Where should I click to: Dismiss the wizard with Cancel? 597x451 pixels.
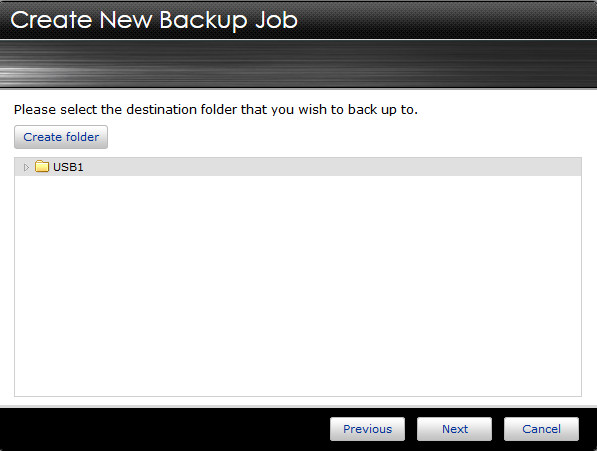541,429
